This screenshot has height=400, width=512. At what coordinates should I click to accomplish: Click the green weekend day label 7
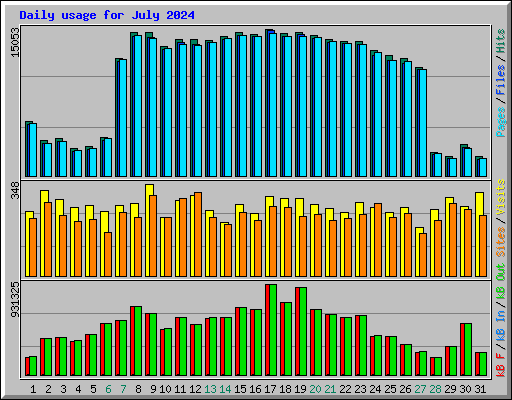[x=123, y=389]
